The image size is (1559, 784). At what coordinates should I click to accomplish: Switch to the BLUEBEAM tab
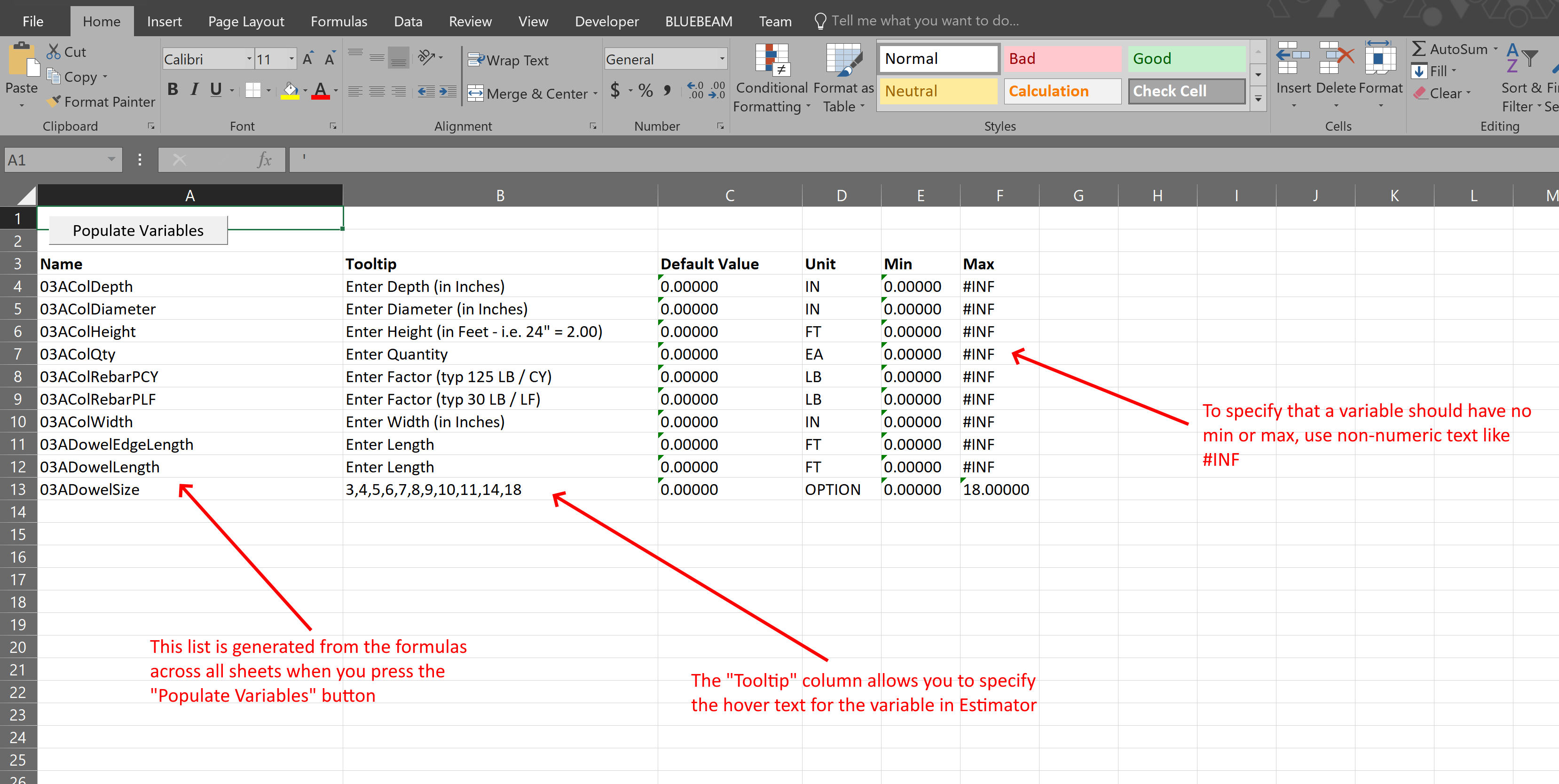point(699,21)
